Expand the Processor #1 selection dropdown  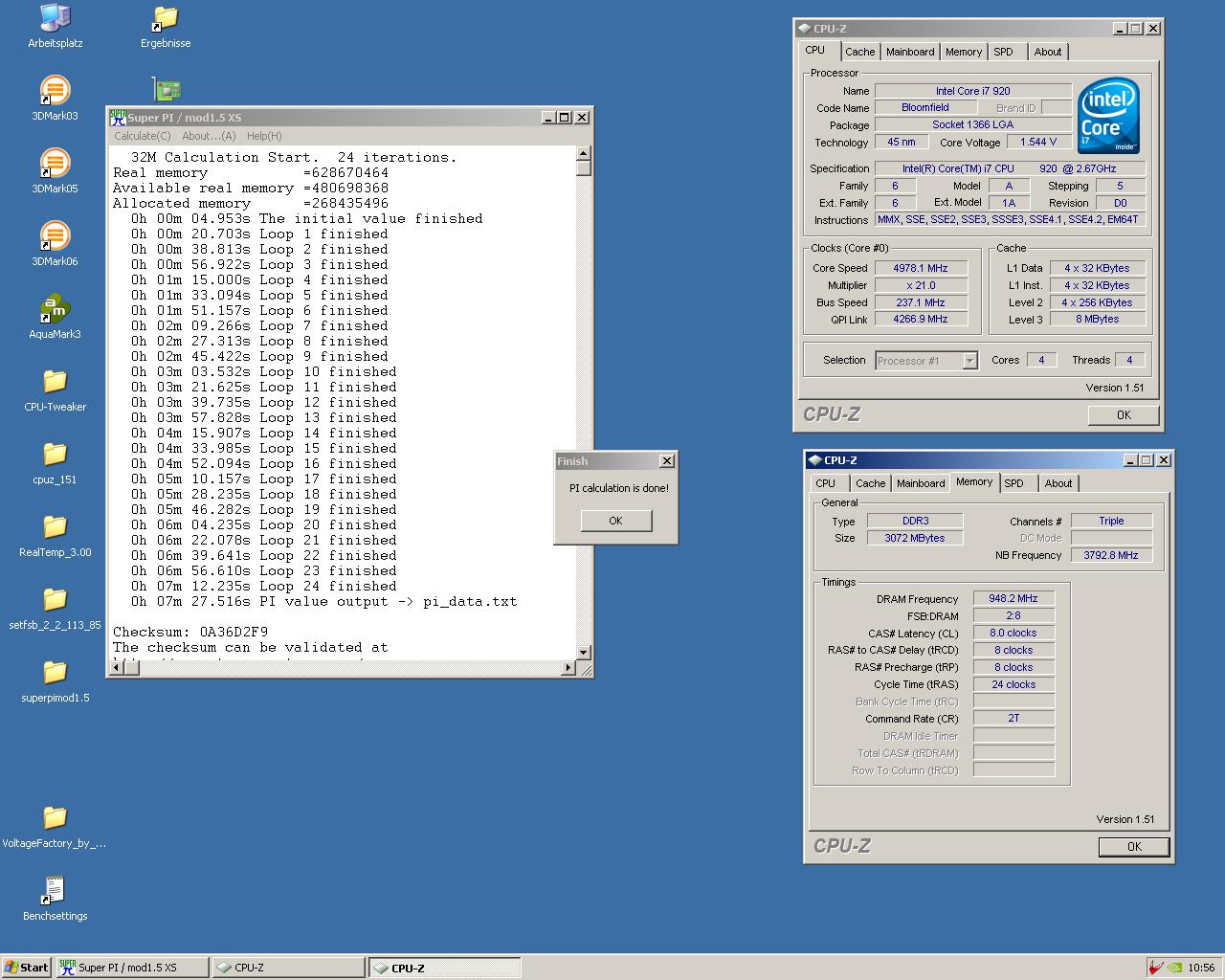pyautogui.click(x=969, y=361)
